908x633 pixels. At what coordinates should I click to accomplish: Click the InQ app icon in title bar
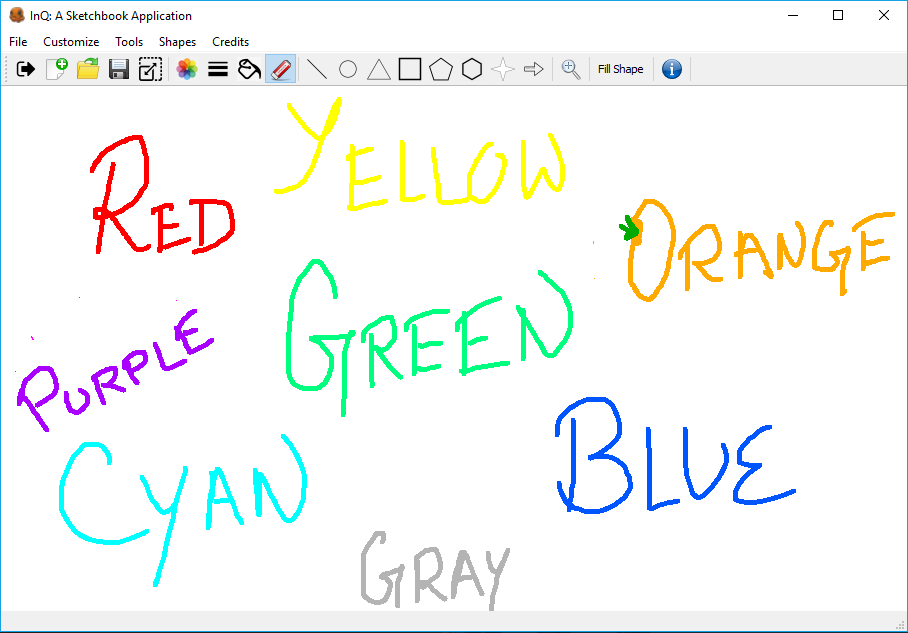pyautogui.click(x=17, y=16)
